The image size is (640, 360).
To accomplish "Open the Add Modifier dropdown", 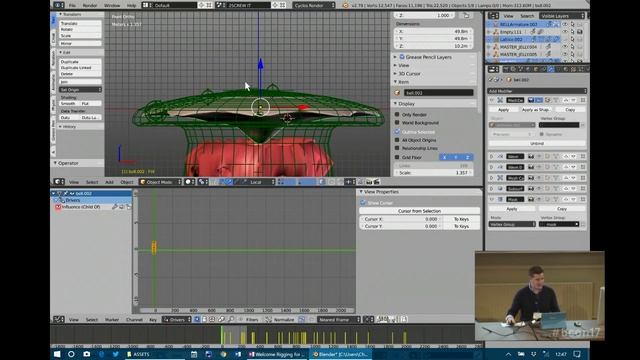I will 537,91.
